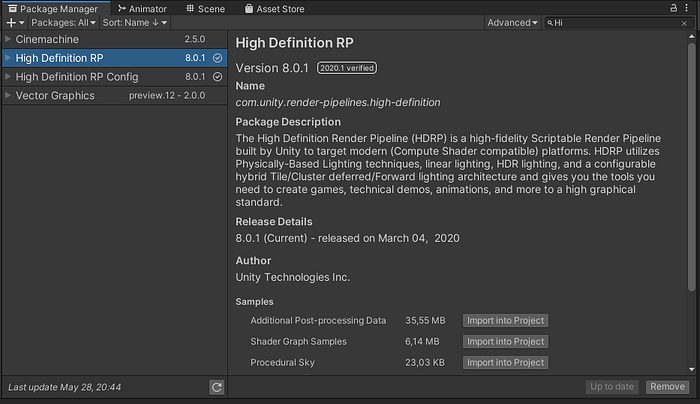
Task: Click the installed checkmark on High Definition RP Config
Action: click(x=218, y=77)
